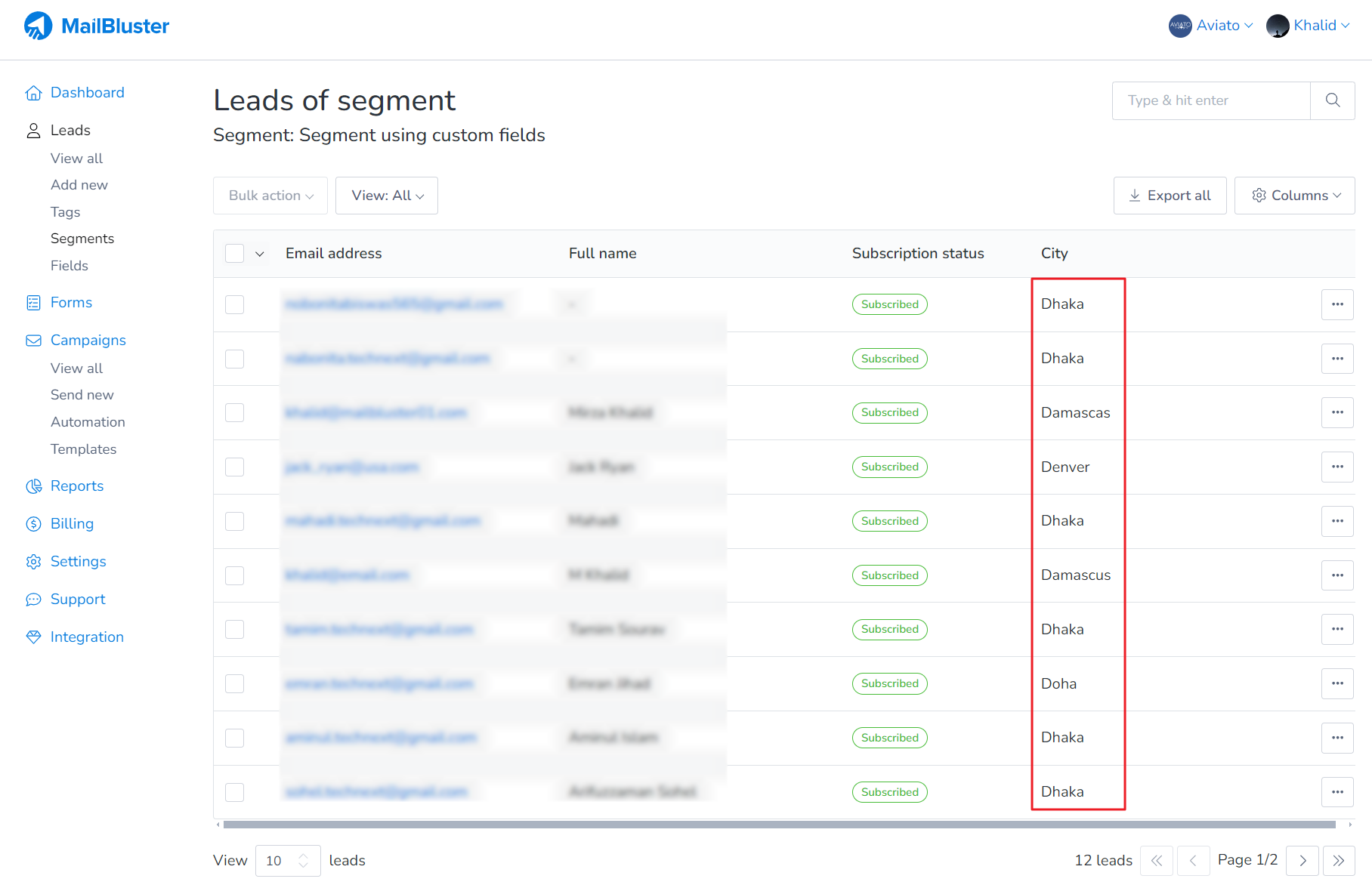
Task: Open three-dot menu for Denver row
Action: [x=1336, y=467]
